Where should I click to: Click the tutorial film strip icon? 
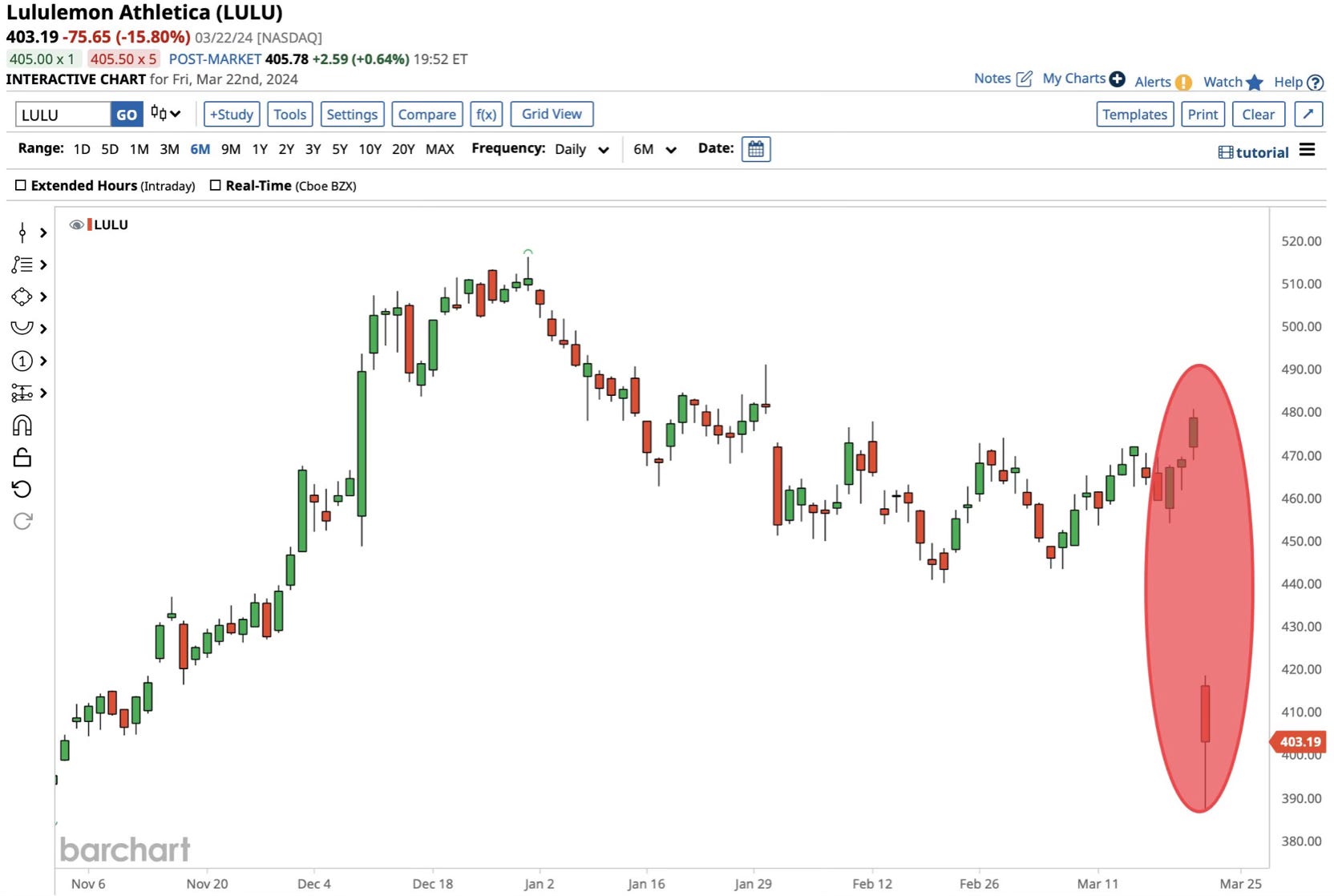point(1225,152)
